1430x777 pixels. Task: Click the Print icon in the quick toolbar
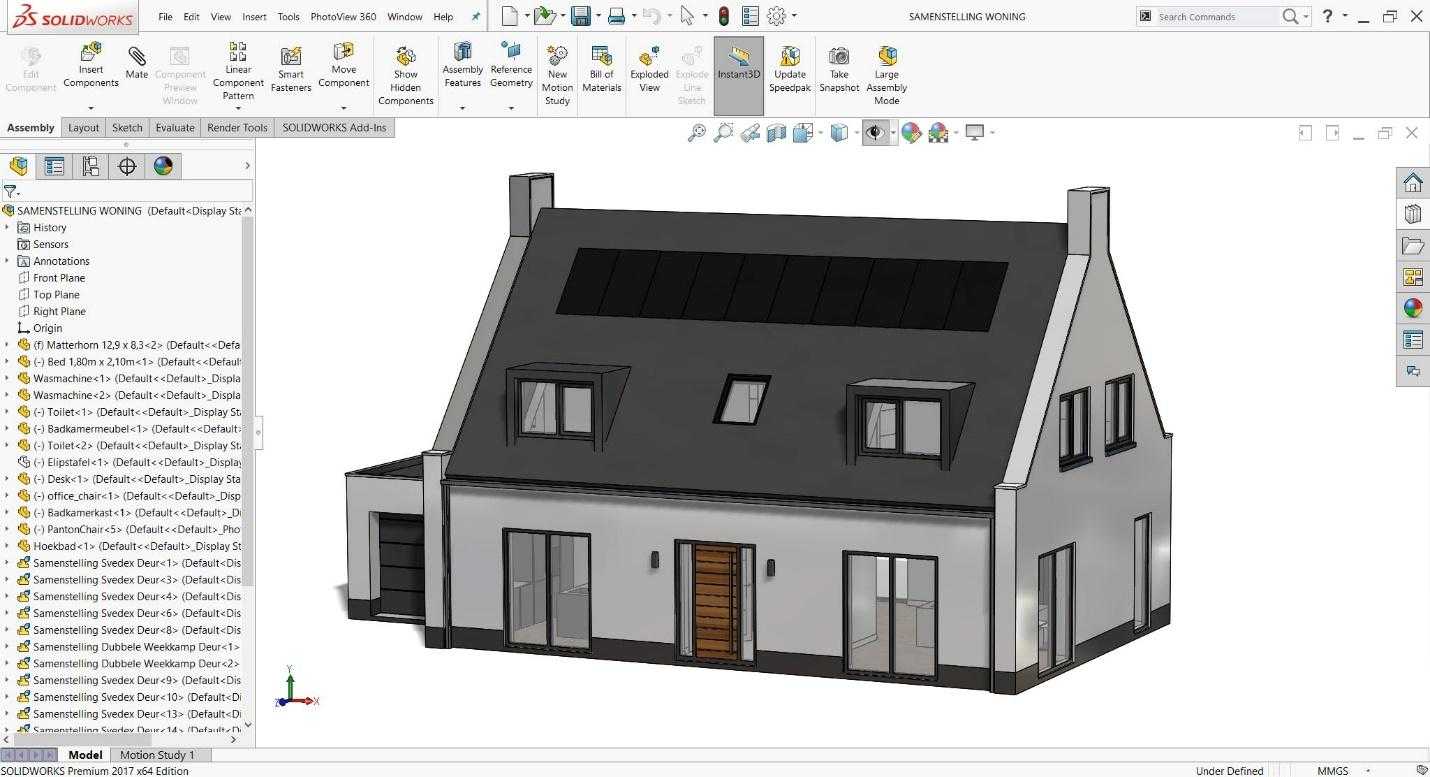point(617,16)
